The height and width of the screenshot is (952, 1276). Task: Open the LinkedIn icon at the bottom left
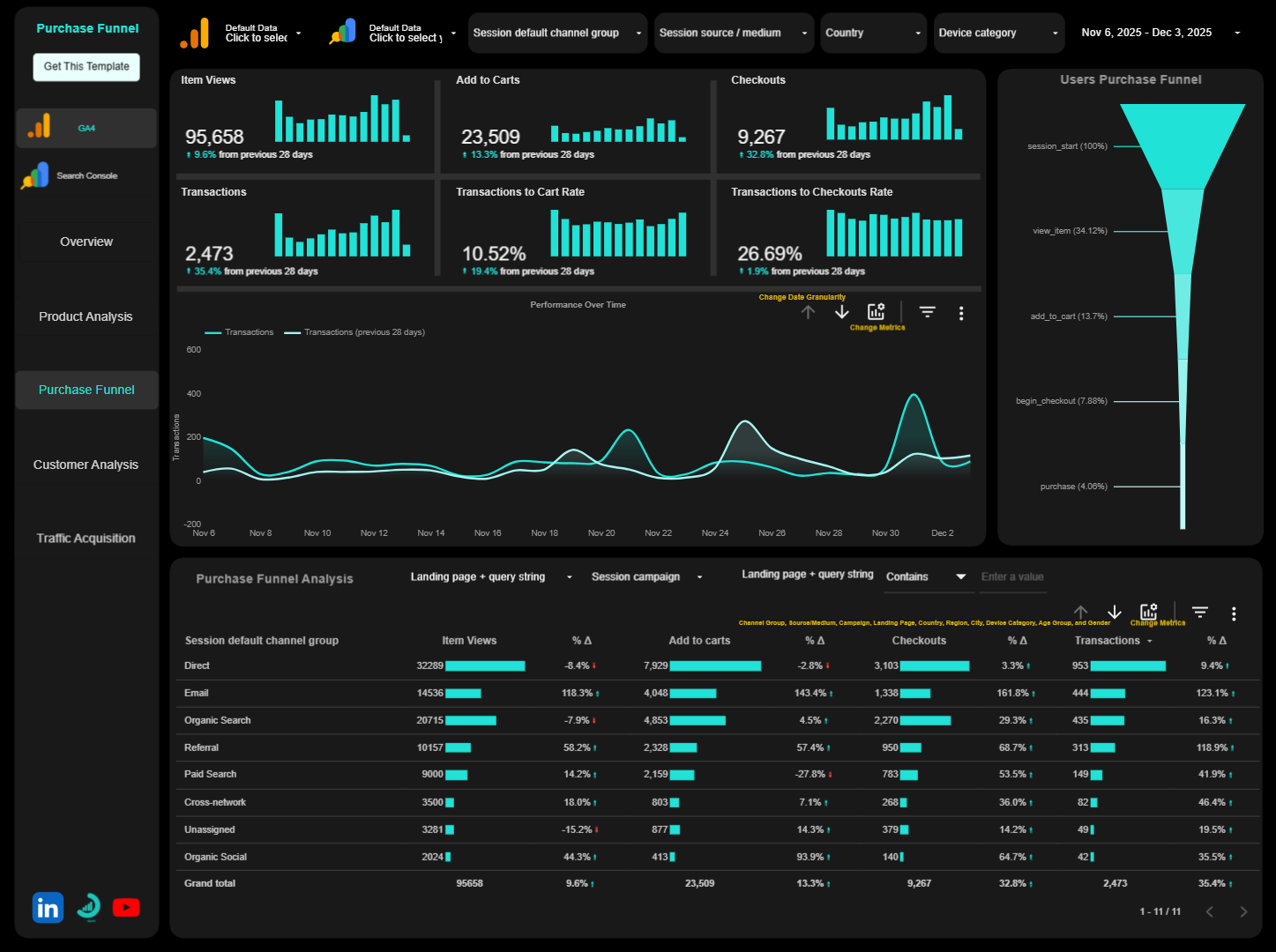47,907
